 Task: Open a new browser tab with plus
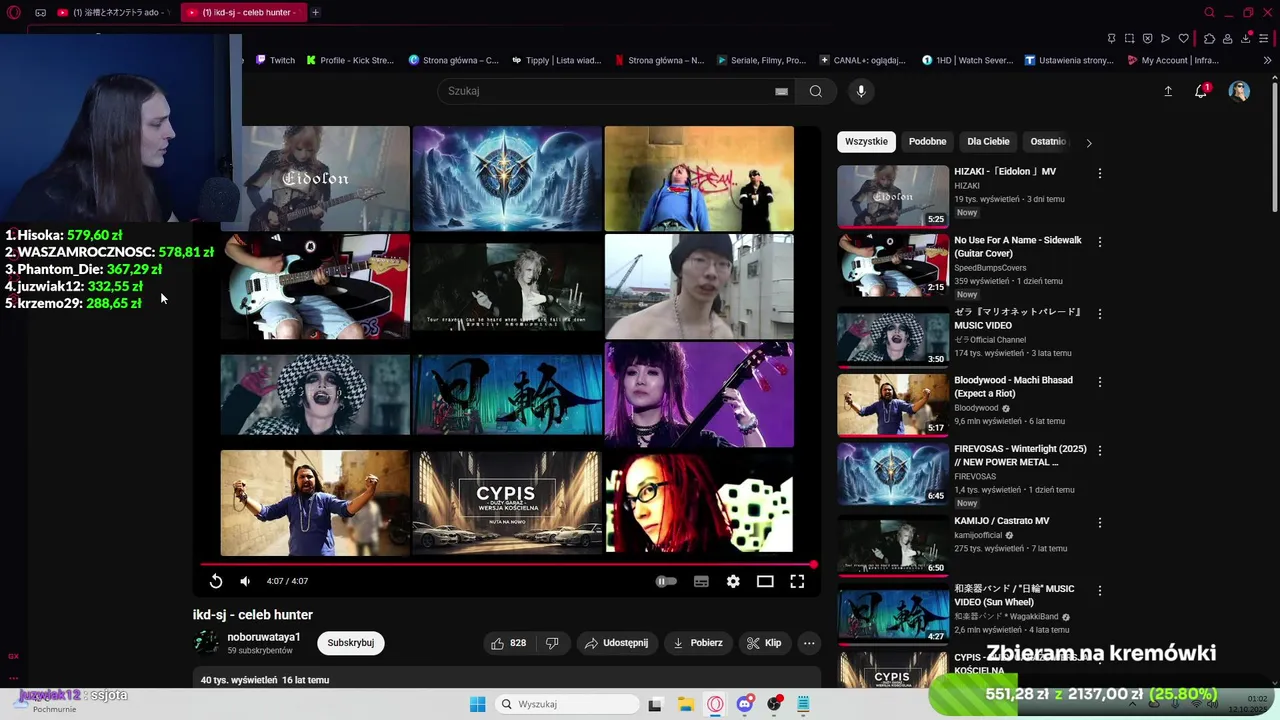[315, 12]
